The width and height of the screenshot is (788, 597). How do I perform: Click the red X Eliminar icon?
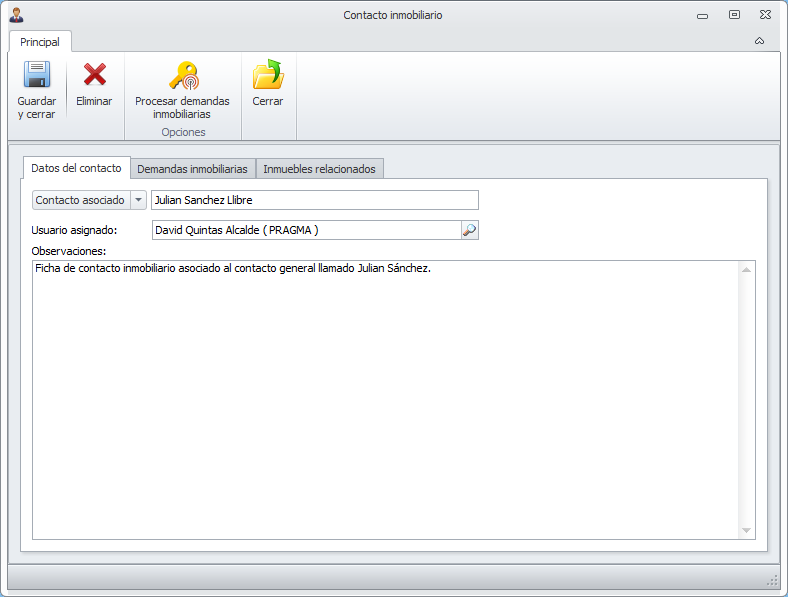pos(94,74)
